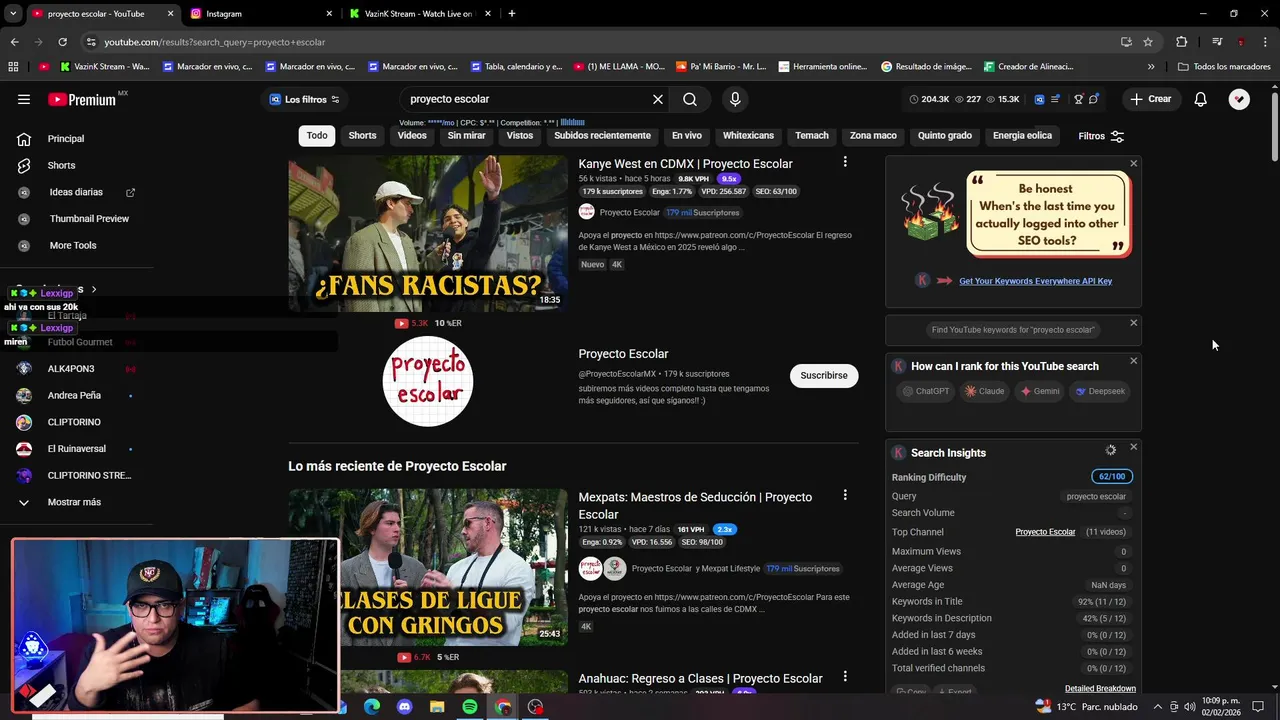Open Discord from the taskbar

pos(404,707)
